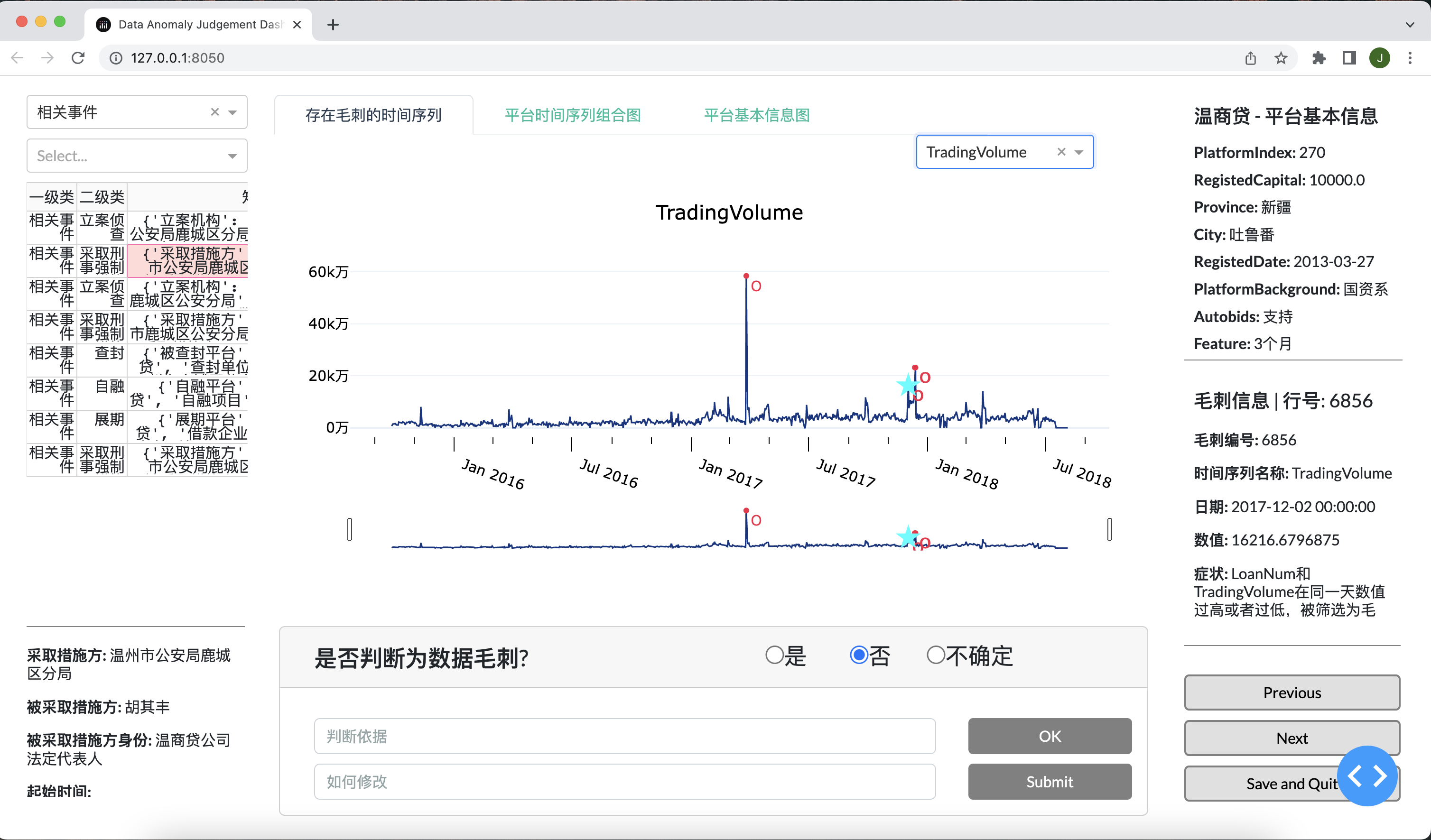Click the Jan 2017 axis label
This screenshot has width=1431, height=840.
[x=730, y=474]
